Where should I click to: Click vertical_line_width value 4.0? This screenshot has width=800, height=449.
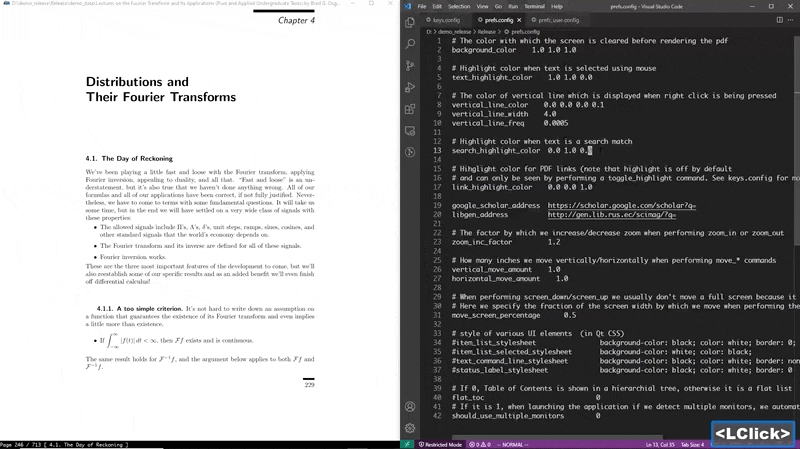pos(549,114)
